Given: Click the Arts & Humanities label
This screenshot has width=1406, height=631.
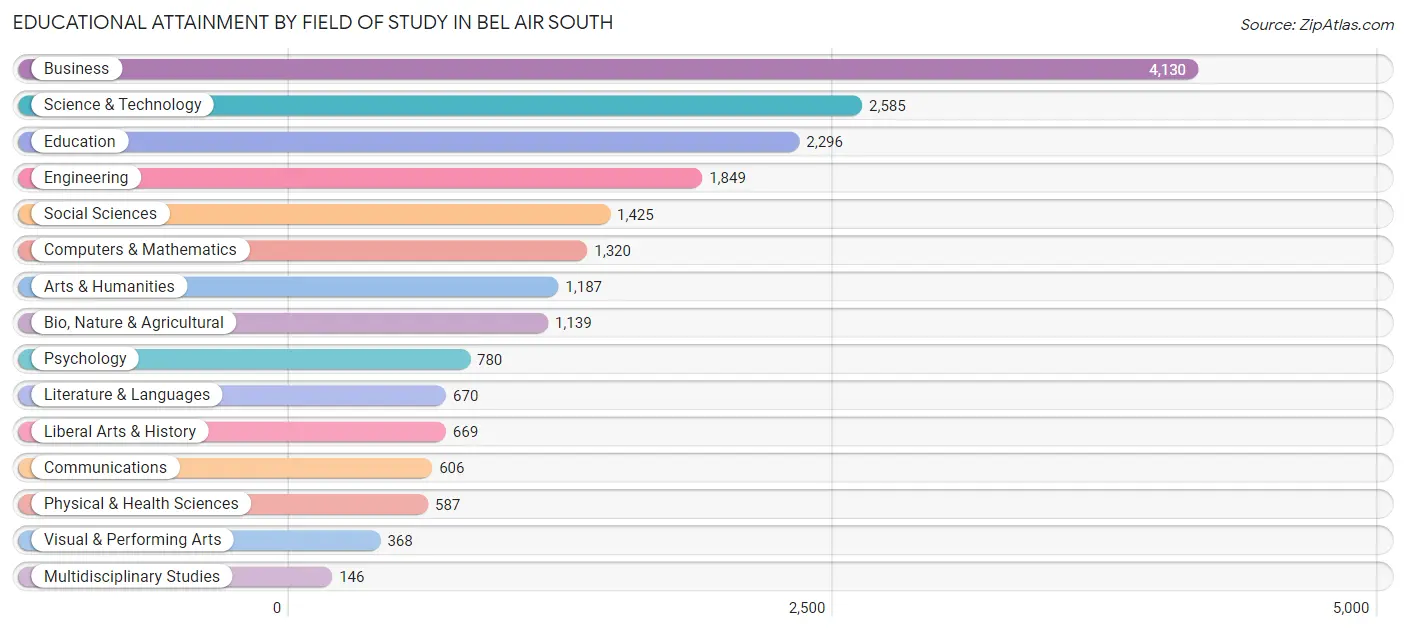Looking at the screenshot, I should [x=109, y=287].
